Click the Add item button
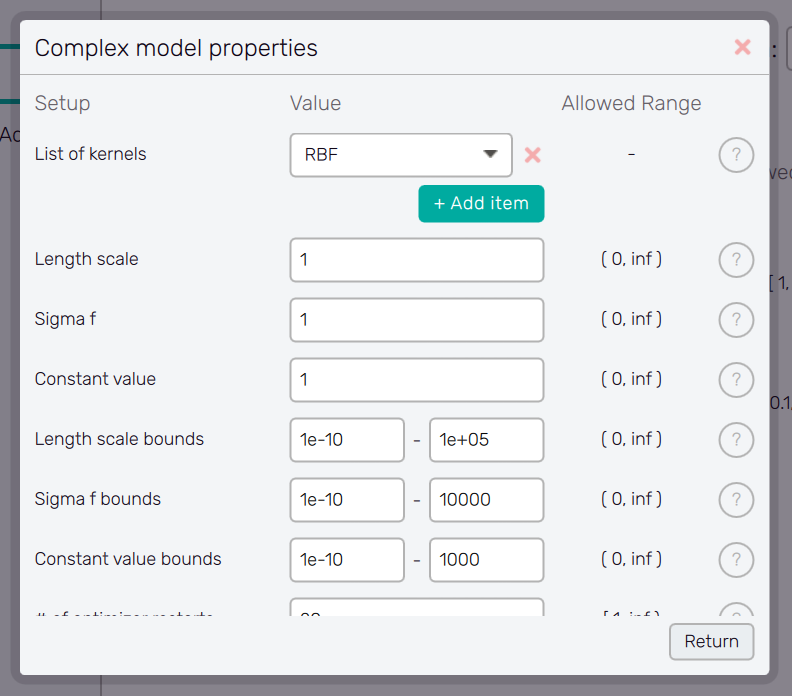This screenshot has height=696, width=792. click(x=481, y=204)
